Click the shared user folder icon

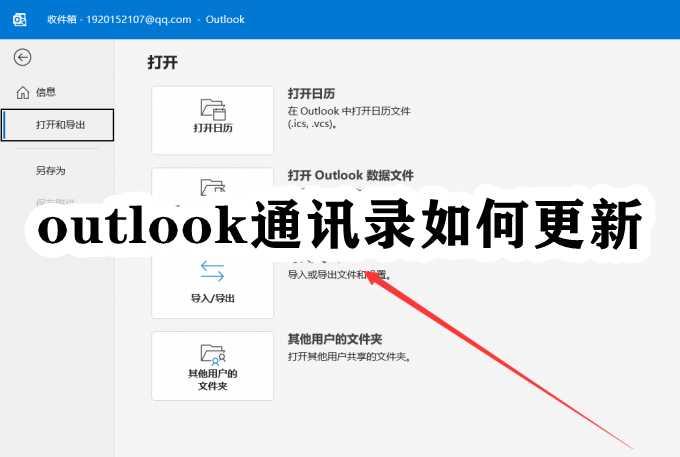213,355
